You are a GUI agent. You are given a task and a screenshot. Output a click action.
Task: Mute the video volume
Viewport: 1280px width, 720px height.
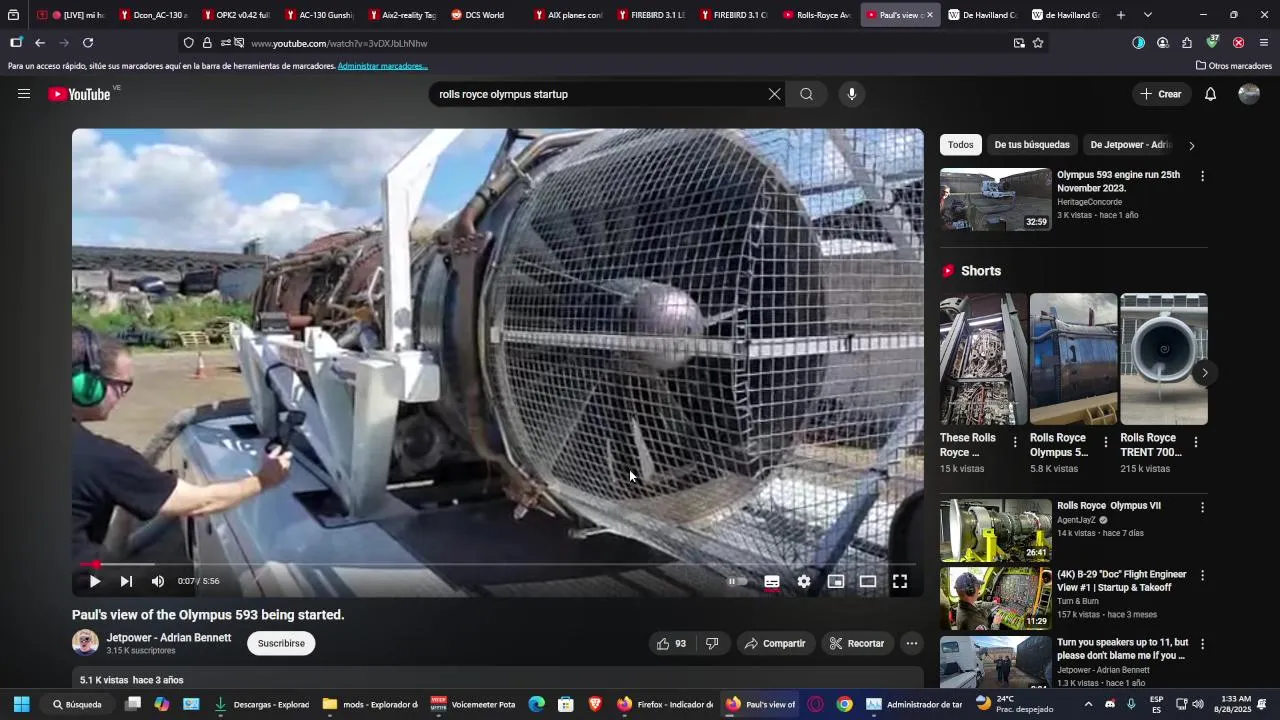[x=158, y=581]
